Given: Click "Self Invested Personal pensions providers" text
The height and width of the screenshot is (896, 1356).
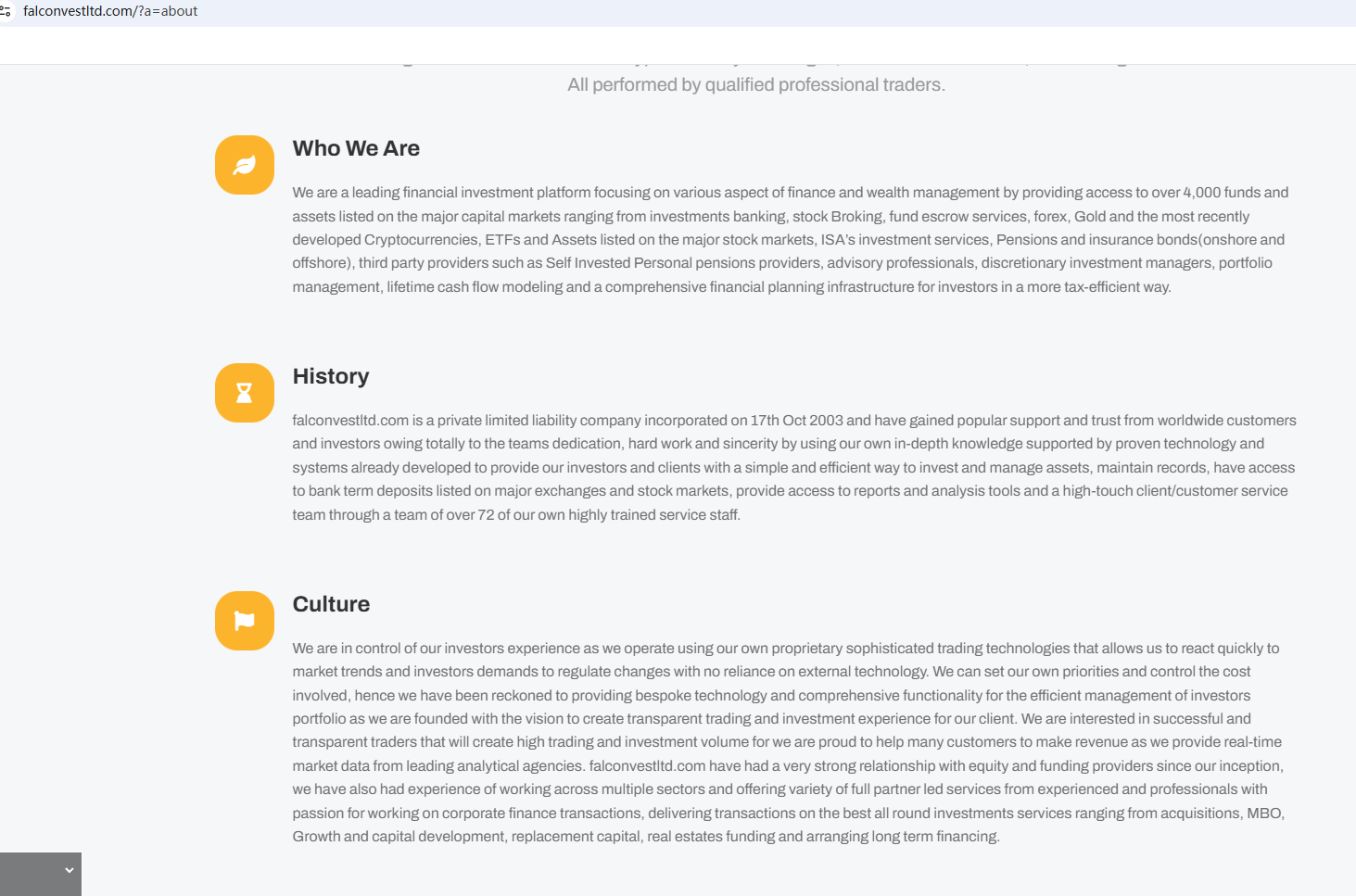Looking at the screenshot, I should pyautogui.click(x=684, y=263).
